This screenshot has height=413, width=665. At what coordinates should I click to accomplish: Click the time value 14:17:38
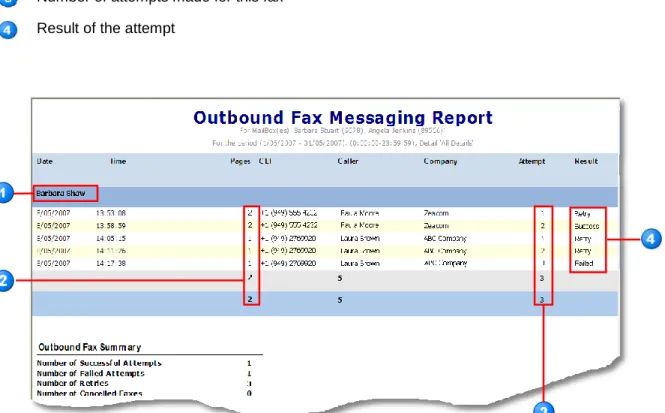point(111,263)
